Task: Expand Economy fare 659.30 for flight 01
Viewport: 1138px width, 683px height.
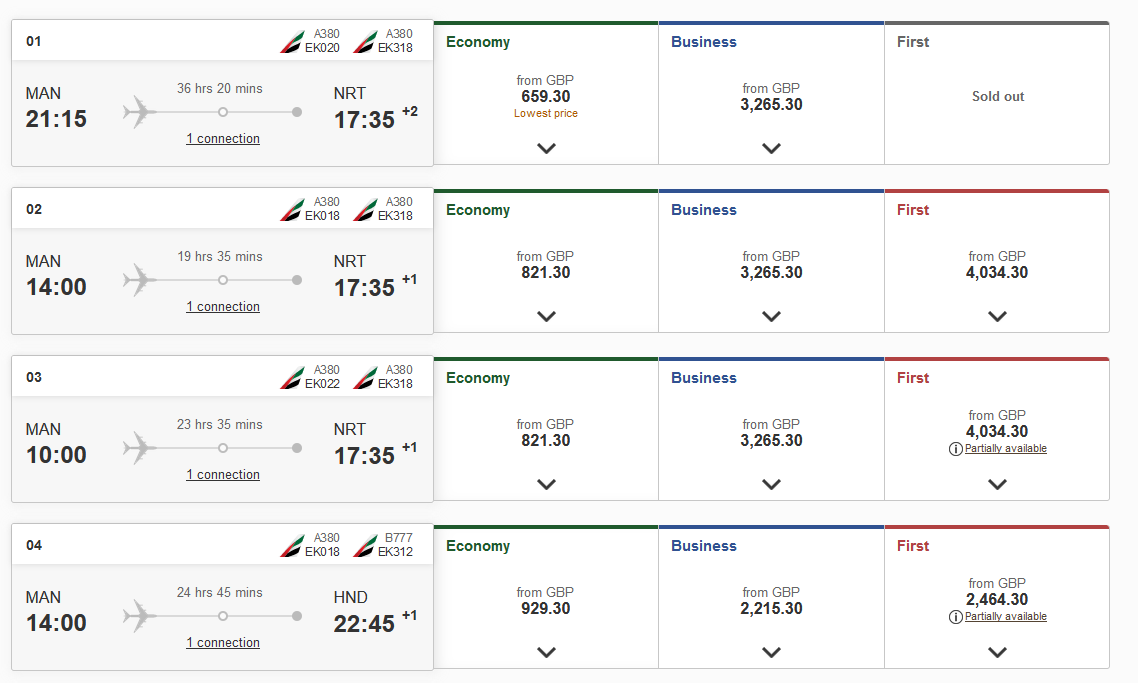Action: coord(547,148)
